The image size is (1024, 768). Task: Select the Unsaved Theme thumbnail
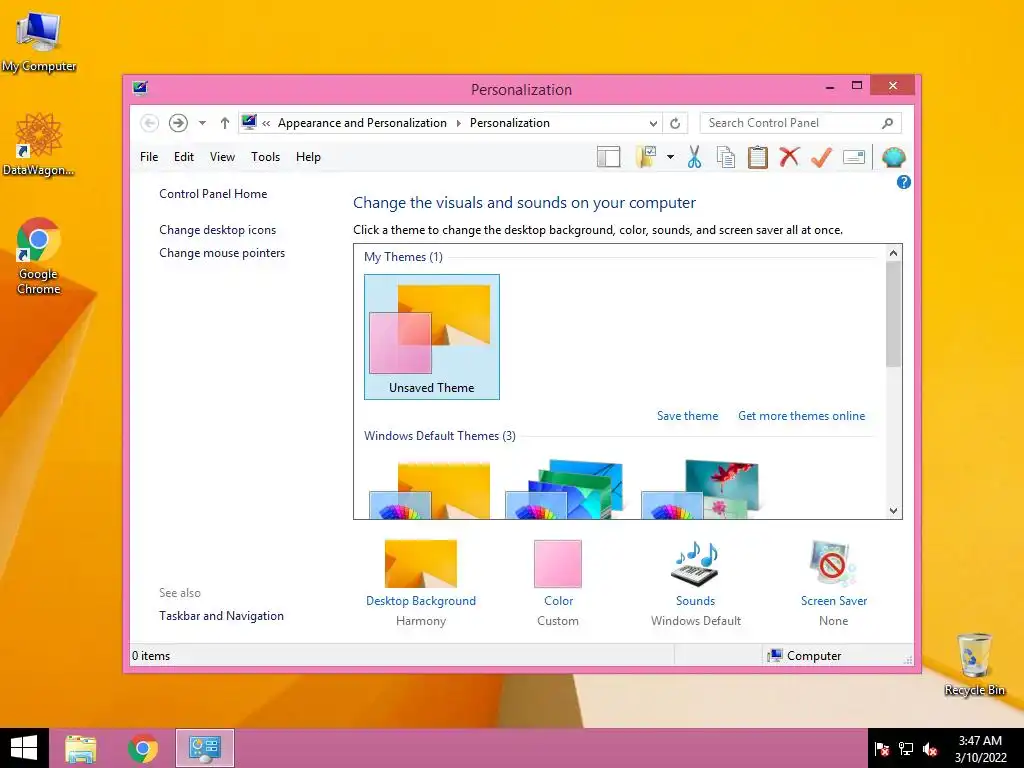click(432, 337)
